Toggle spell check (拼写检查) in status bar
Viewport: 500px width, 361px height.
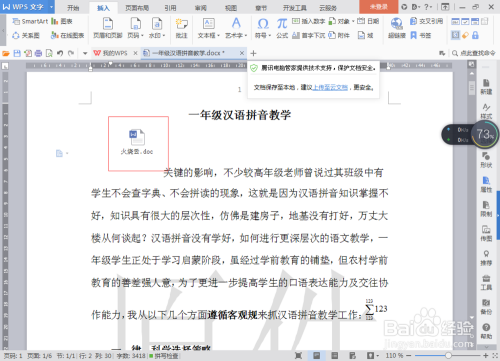164,356
